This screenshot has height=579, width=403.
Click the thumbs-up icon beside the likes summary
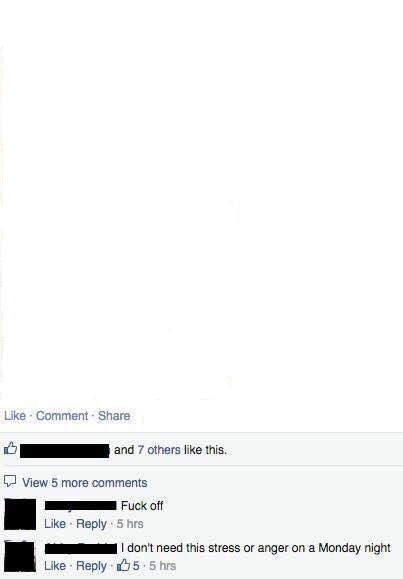[10, 448]
